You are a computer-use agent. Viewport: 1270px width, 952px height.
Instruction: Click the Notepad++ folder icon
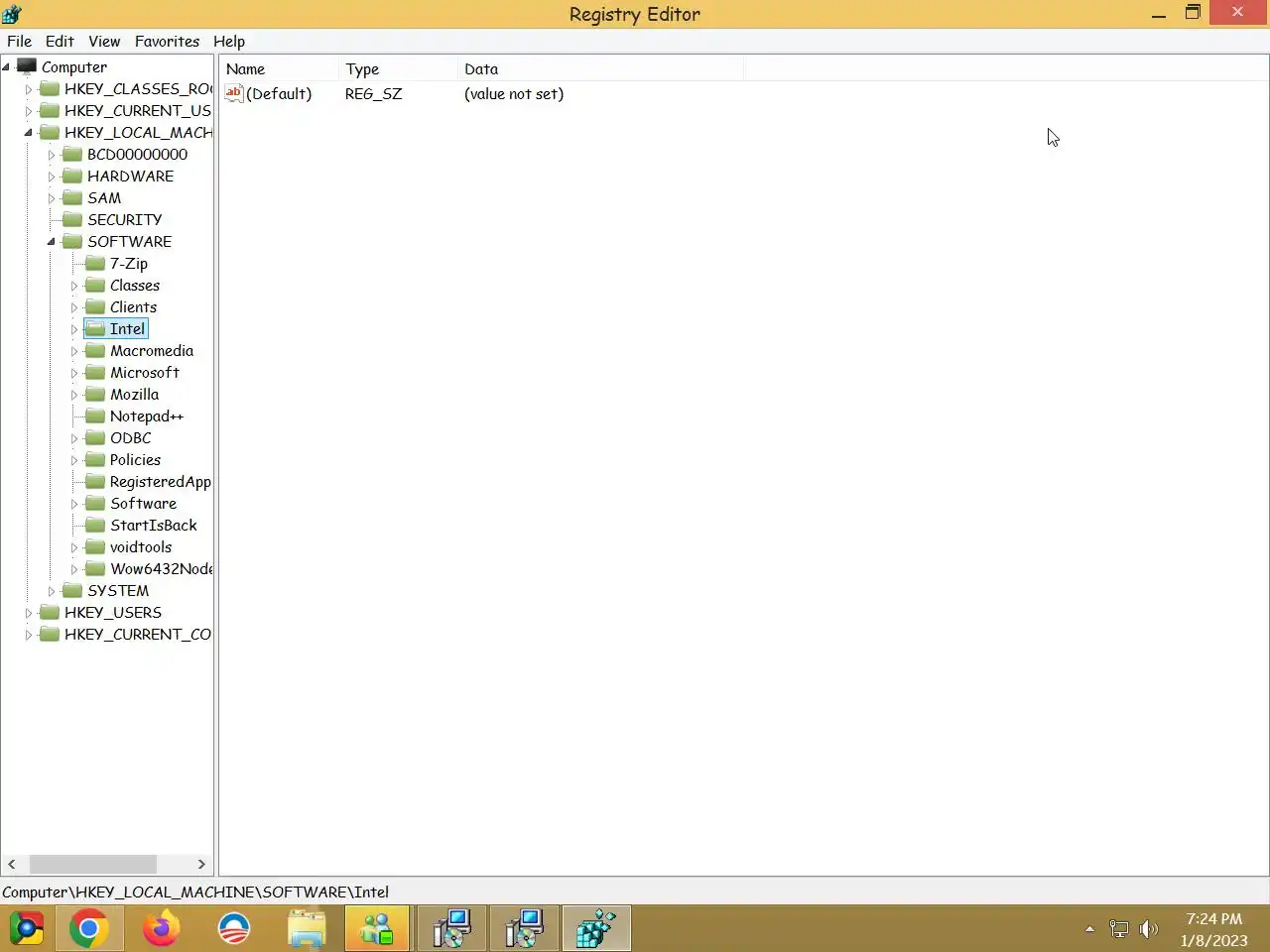click(95, 416)
